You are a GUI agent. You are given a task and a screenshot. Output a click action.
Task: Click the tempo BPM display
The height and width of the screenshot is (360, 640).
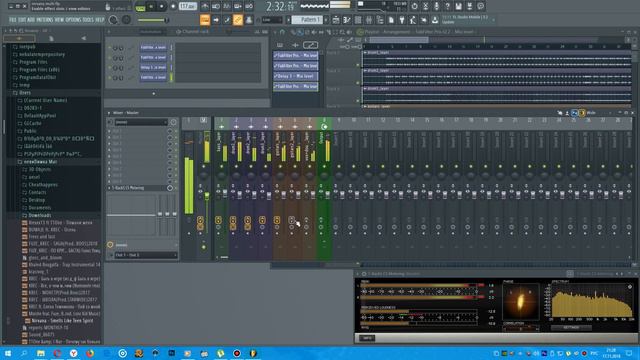coord(188,7)
